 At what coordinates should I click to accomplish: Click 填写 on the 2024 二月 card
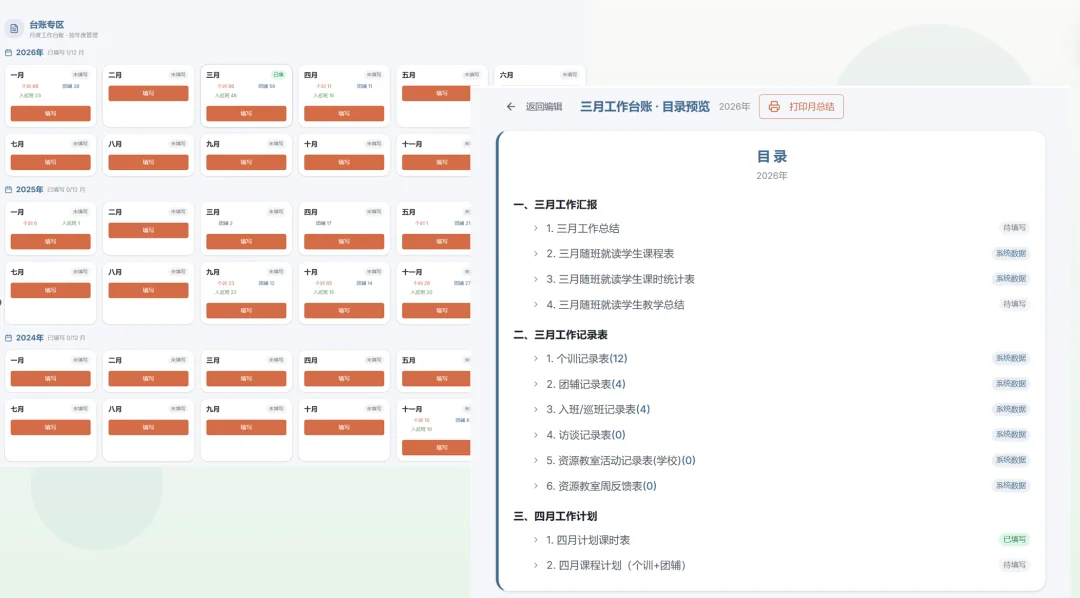(x=148, y=378)
